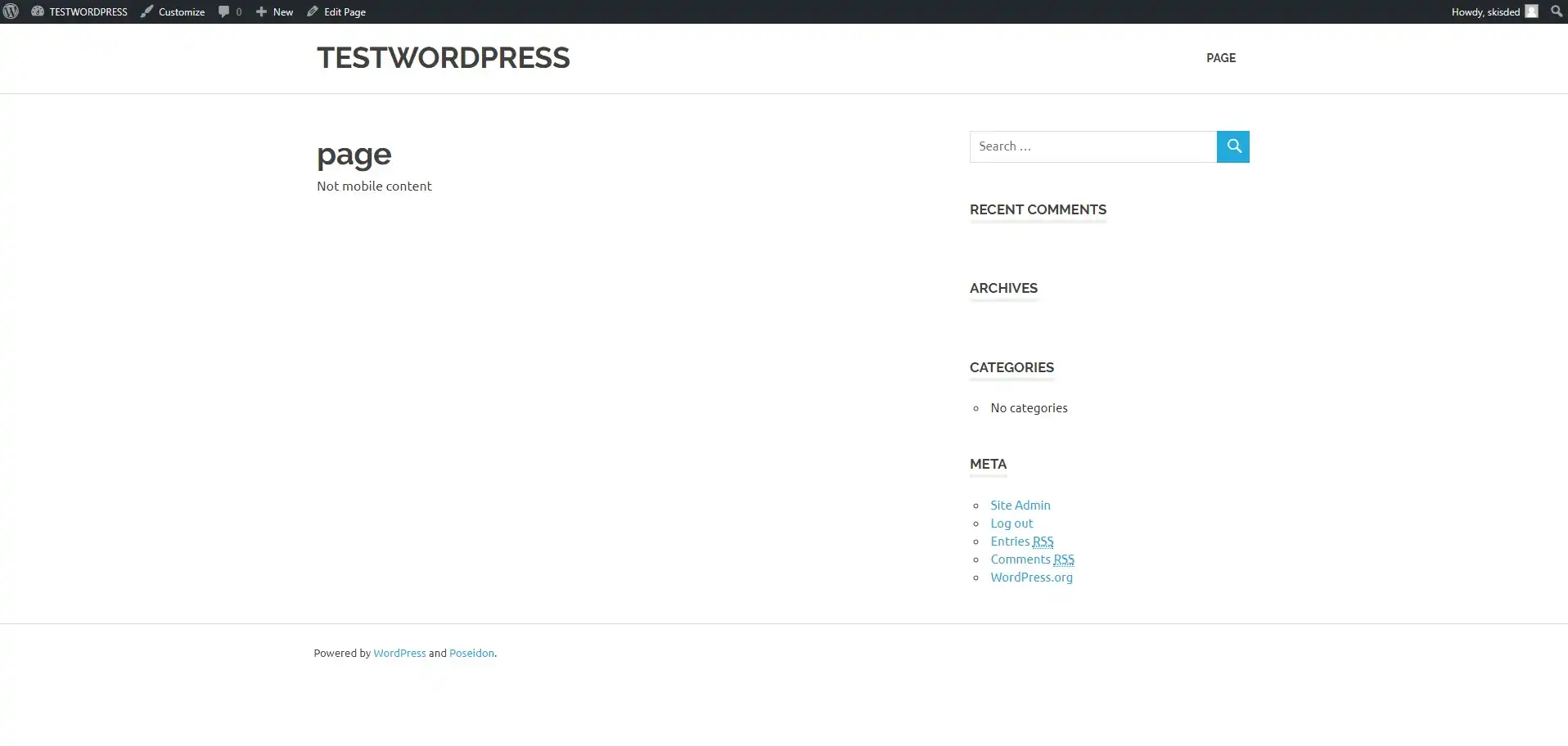Select the Customize paintbrush icon

(x=145, y=11)
